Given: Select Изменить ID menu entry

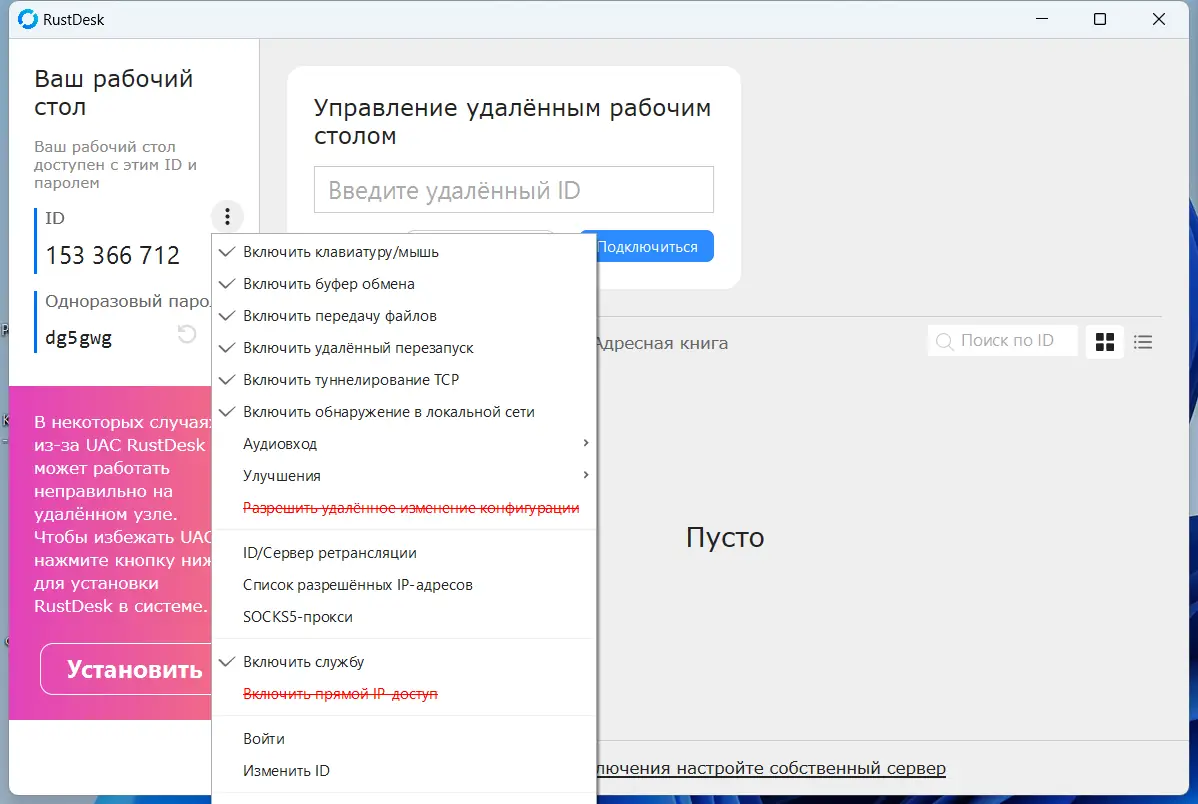Looking at the screenshot, I should pyautogui.click(x=404, y=771).
